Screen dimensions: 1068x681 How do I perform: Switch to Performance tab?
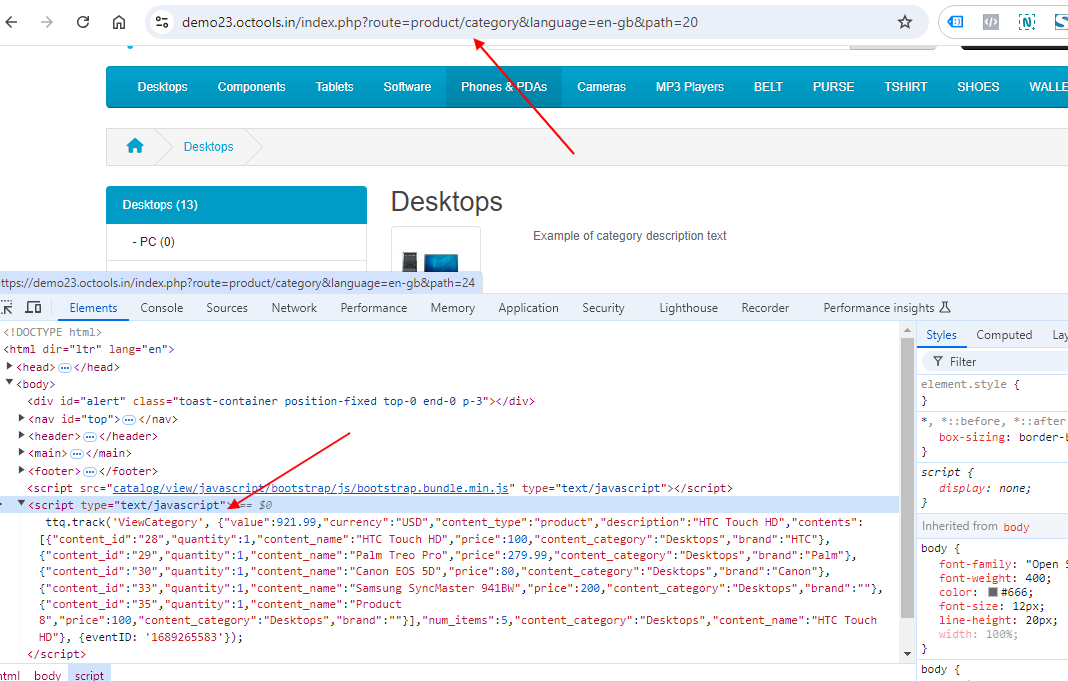click(374, 308)
